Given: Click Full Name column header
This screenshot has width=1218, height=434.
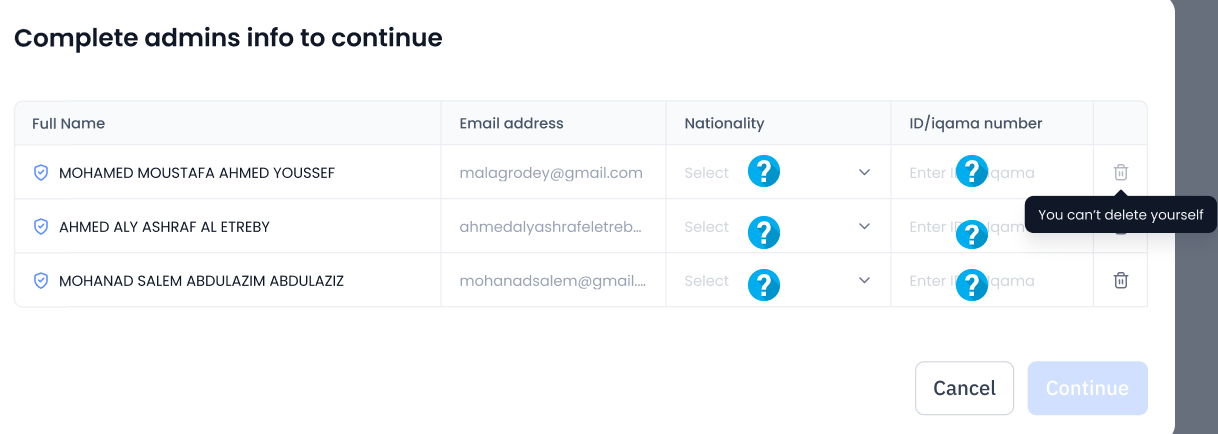Looking at the screenshot, I should pyautogui.click(x=68, y=123).
